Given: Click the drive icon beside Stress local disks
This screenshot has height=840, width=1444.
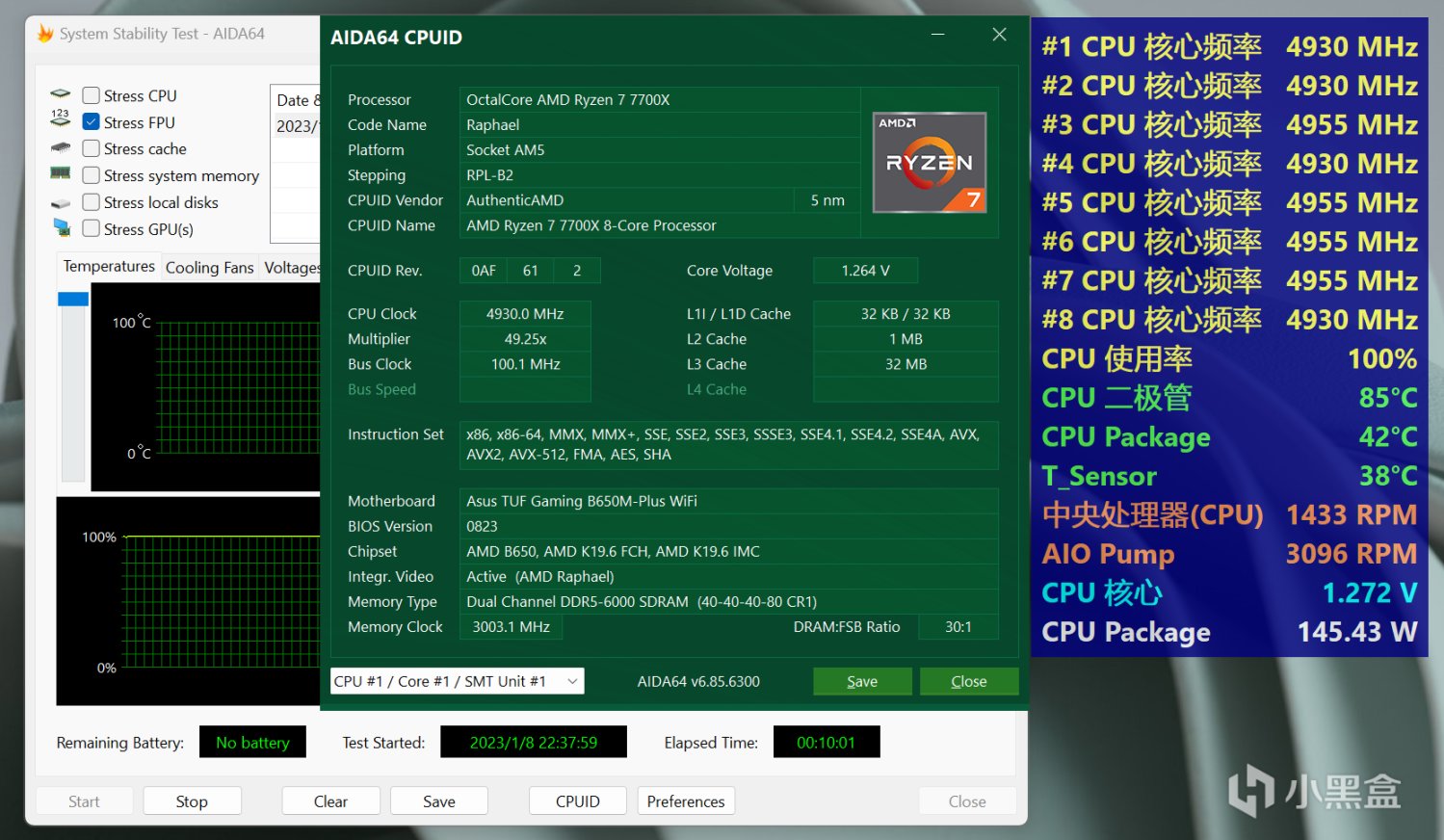Looking at the screenshot, I should click(61, 203).
